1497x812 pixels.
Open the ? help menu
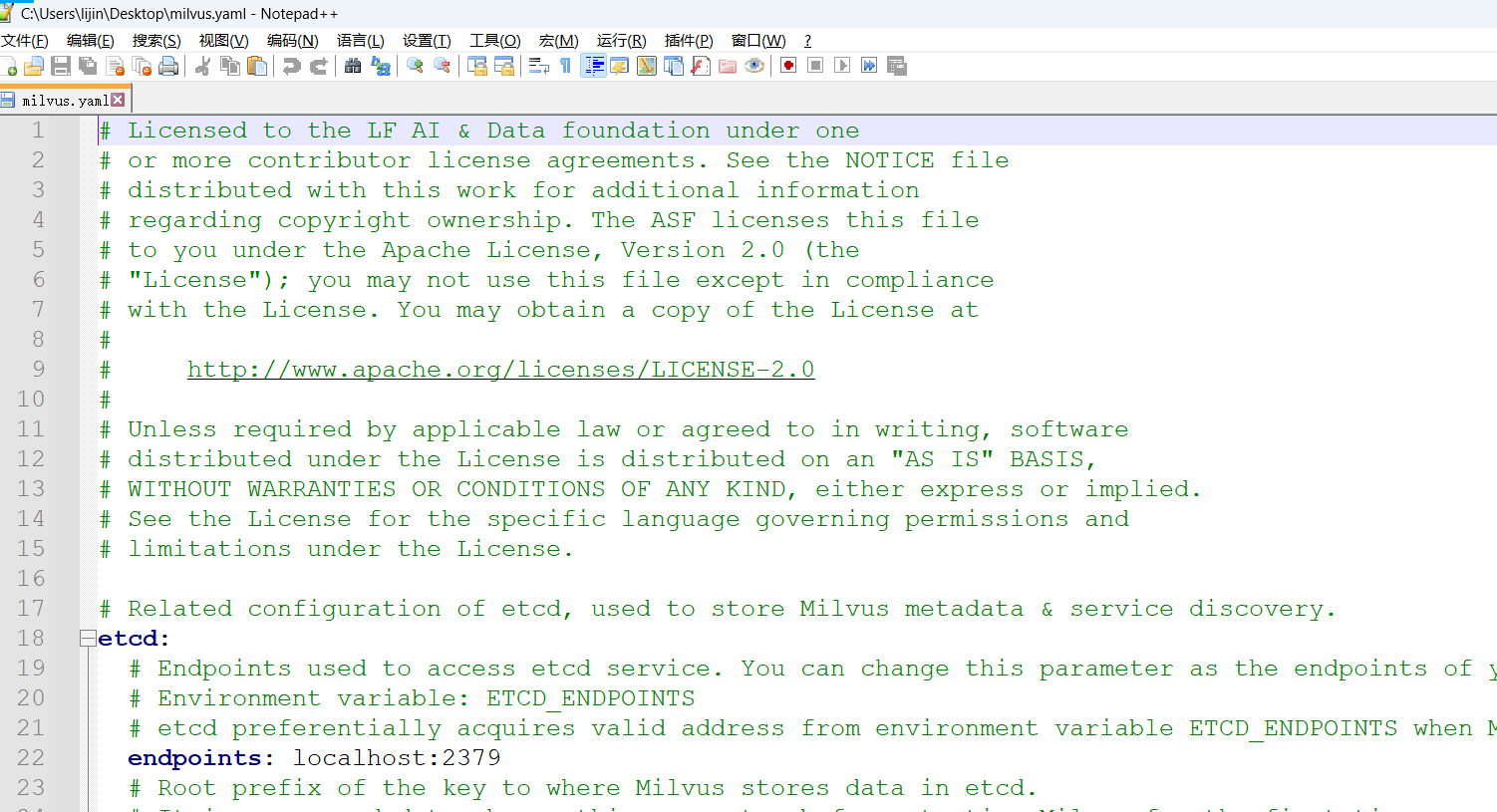coord(807,41)
